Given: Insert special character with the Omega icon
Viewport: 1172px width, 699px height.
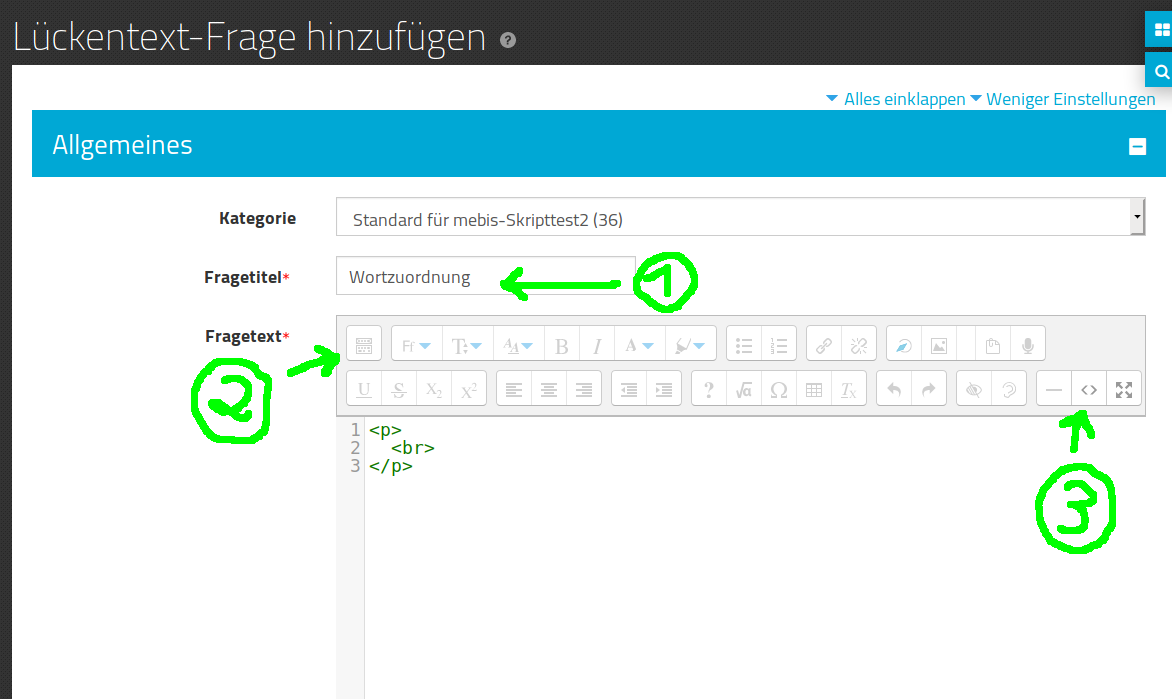Looking at the screenshot, I should tap(779, 390).
